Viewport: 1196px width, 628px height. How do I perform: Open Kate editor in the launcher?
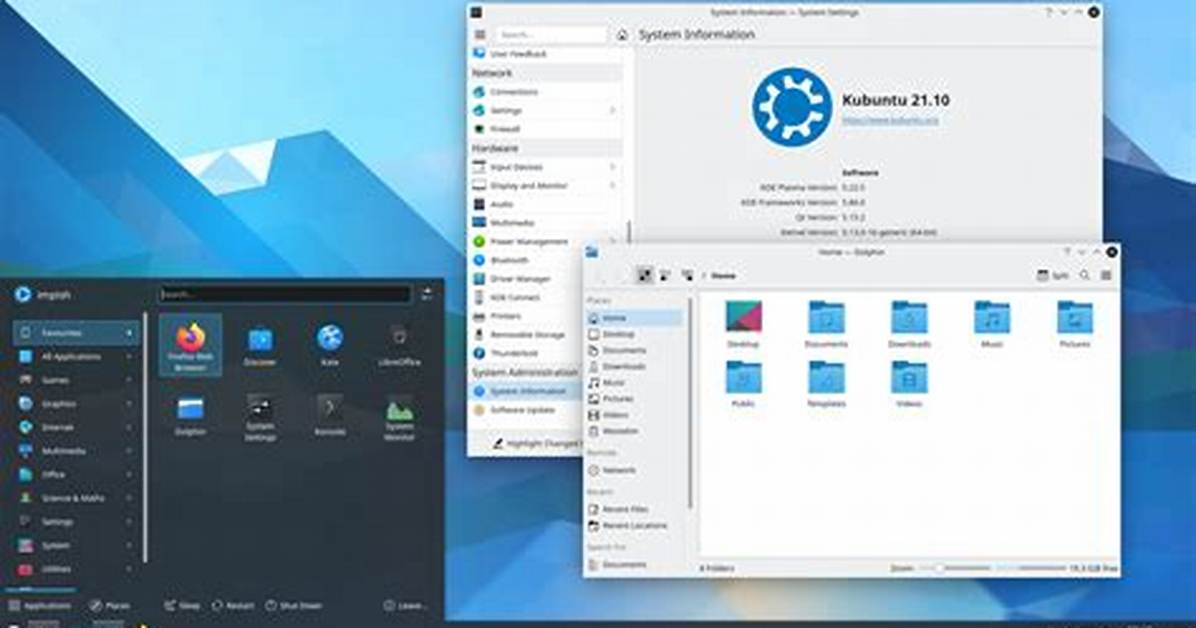coord(330,345)
